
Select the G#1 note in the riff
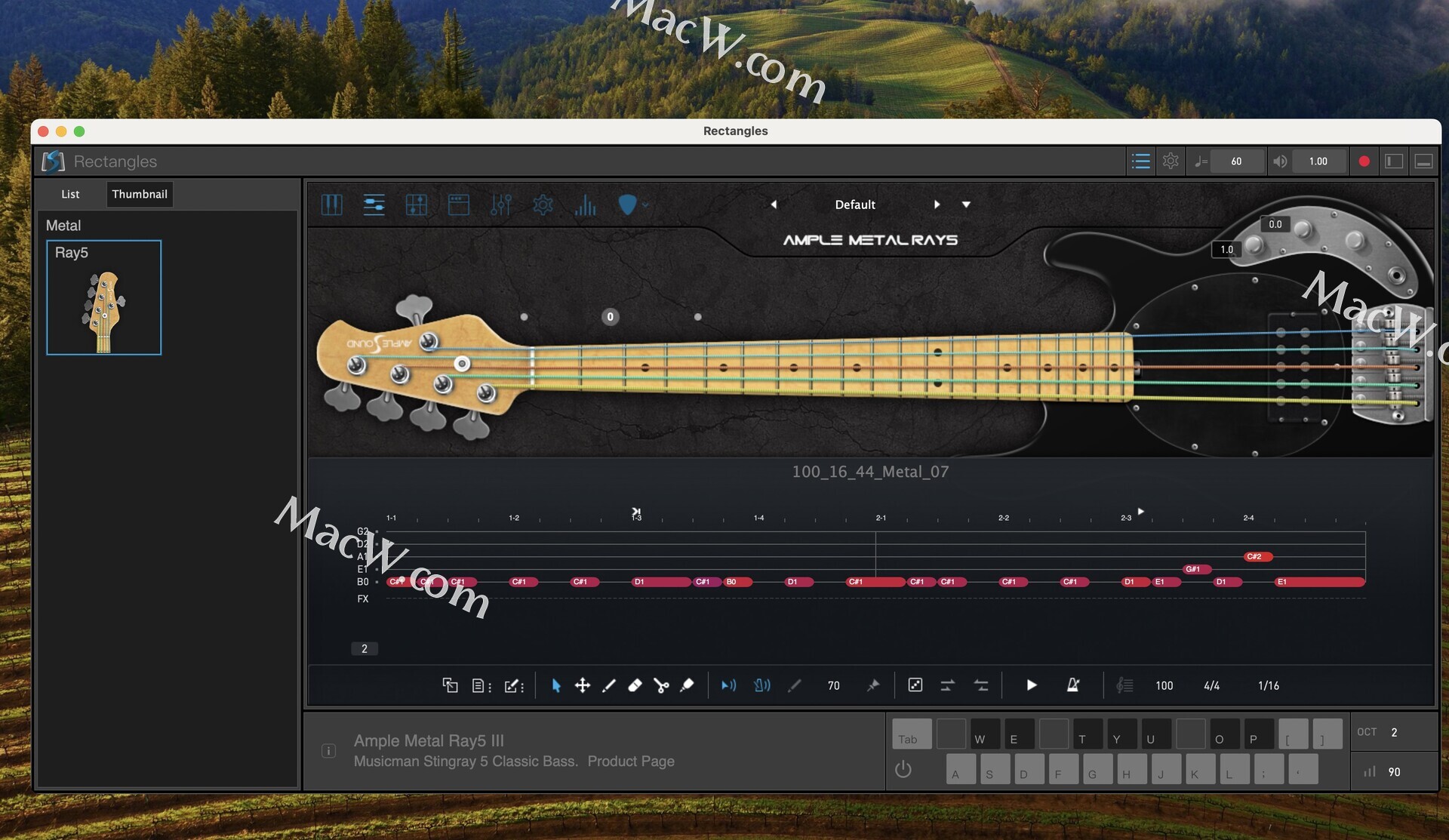[x=1197, y=569]
